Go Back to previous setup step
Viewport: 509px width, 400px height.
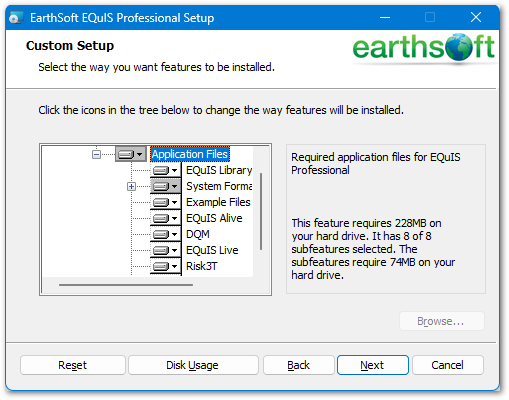(299, 365)
